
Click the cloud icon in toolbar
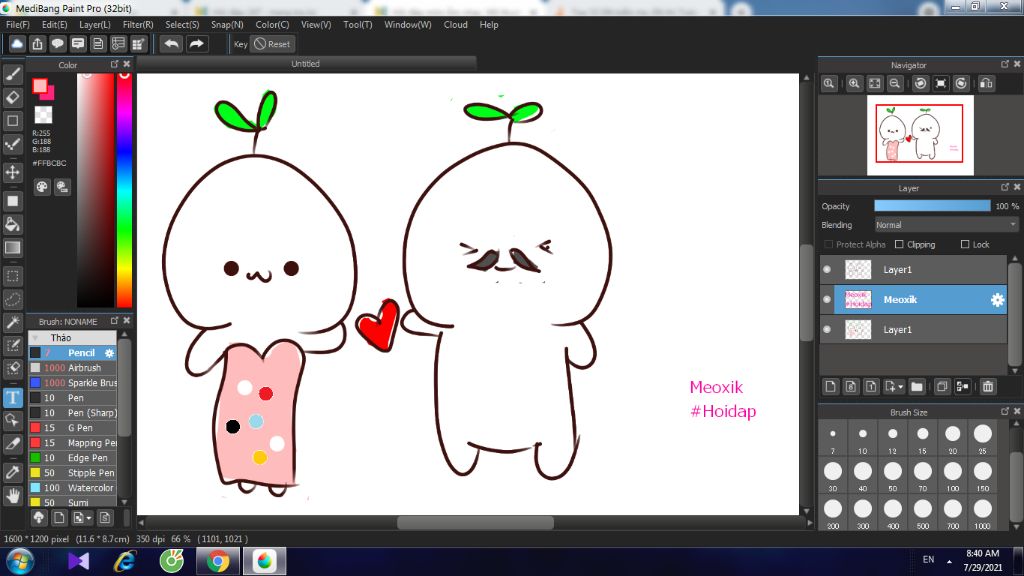[17, 44]
